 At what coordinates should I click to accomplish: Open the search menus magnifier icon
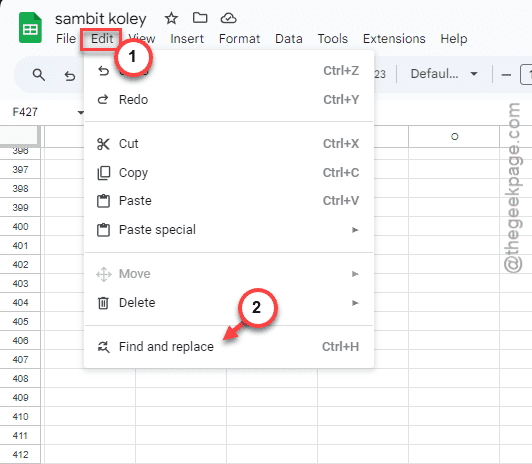pyautogui.click(x=39, y=75)
